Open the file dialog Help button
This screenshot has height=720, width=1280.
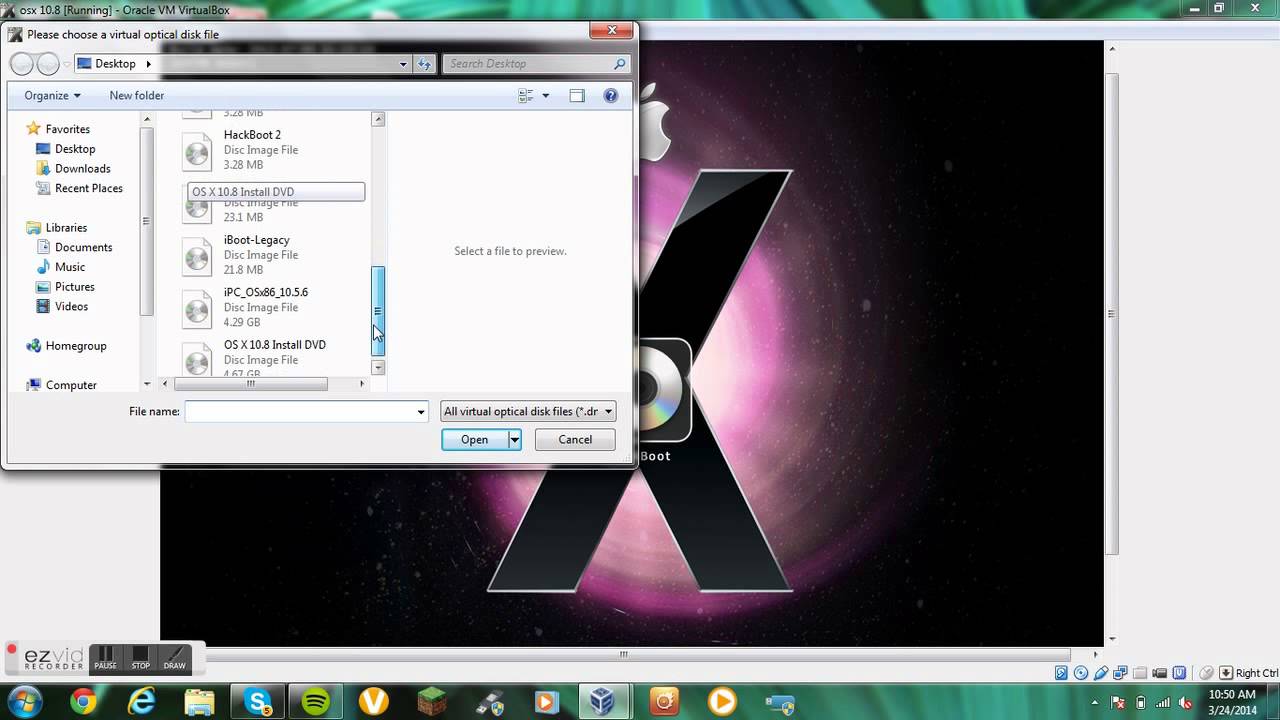611,96
